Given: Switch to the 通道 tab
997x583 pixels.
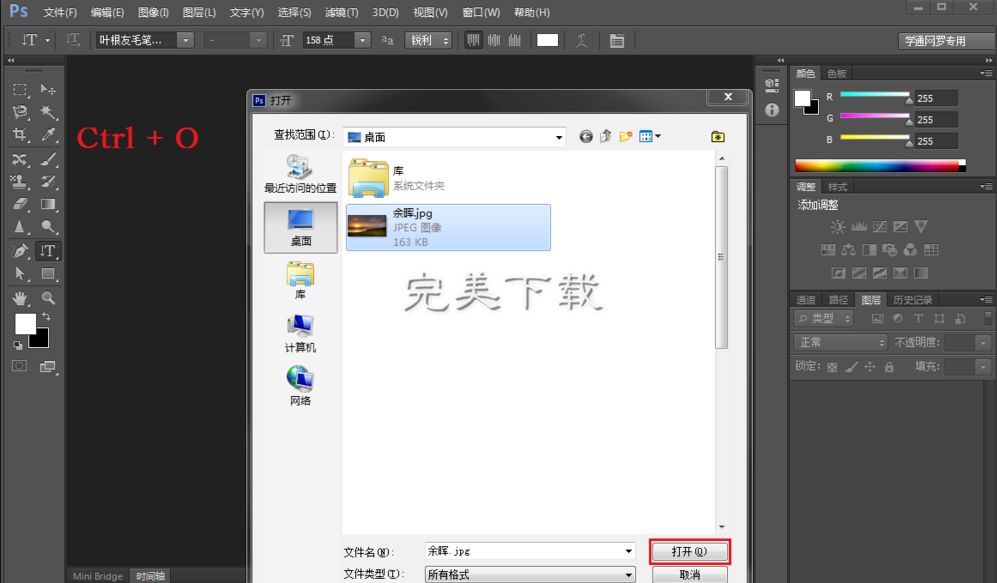Looking at the screenshot, I should (806, 300).
